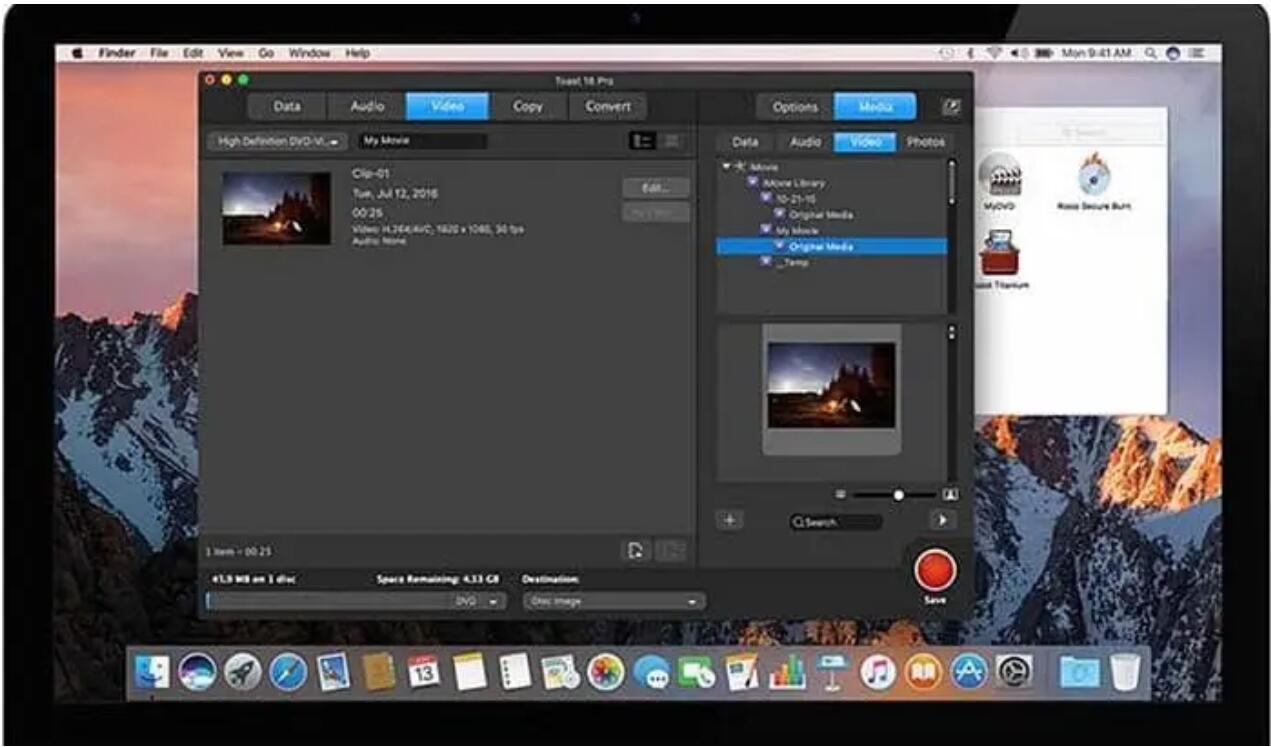This screenshot has height=747, width=1271.
Task: Collapse the iMovie tree root
Action: (x=726, y=166)
